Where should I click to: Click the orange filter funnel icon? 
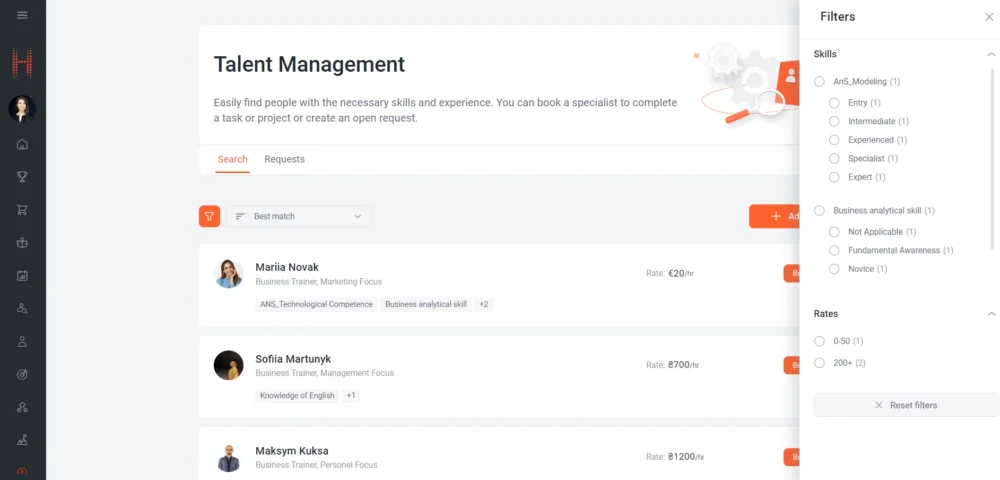coord(209,216)
